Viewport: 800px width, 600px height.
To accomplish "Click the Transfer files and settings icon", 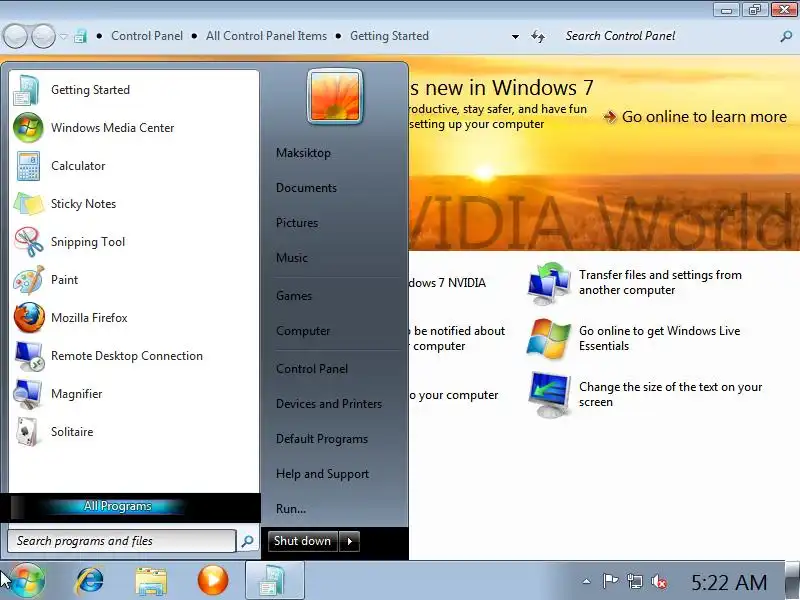I will (x=549, y=283).
